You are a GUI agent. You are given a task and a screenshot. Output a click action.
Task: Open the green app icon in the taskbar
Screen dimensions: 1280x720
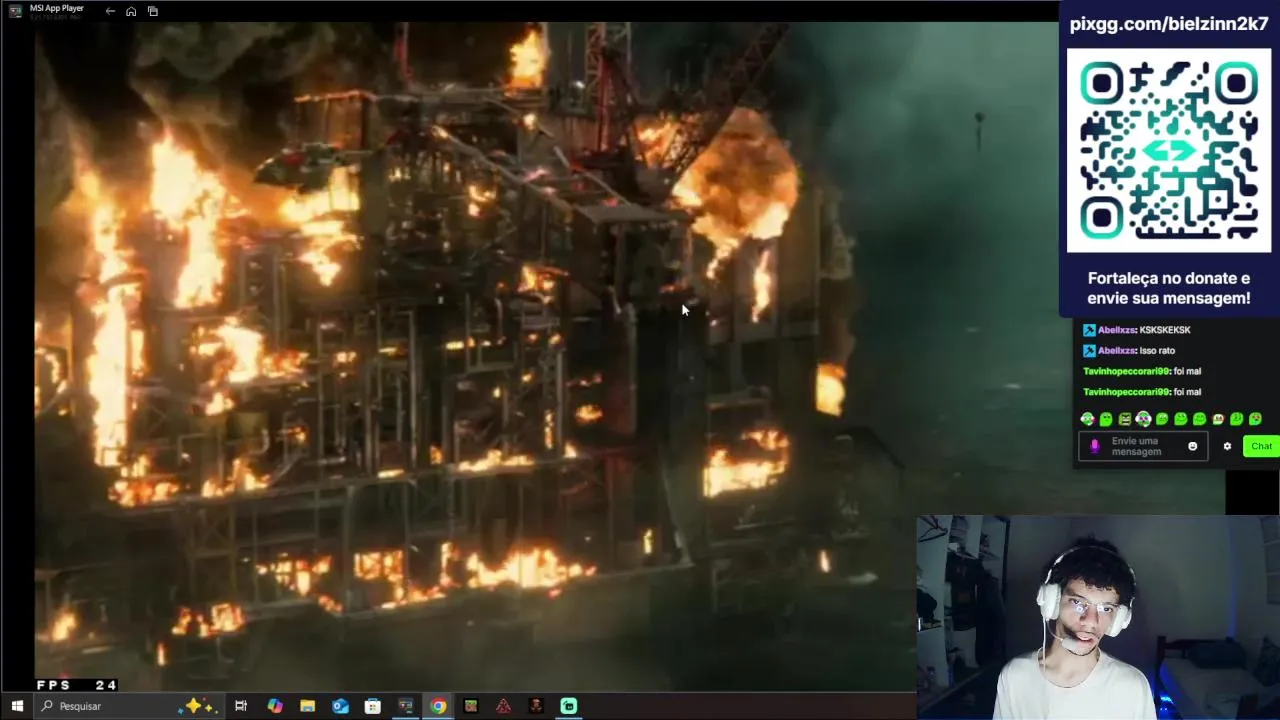point(569,706)
